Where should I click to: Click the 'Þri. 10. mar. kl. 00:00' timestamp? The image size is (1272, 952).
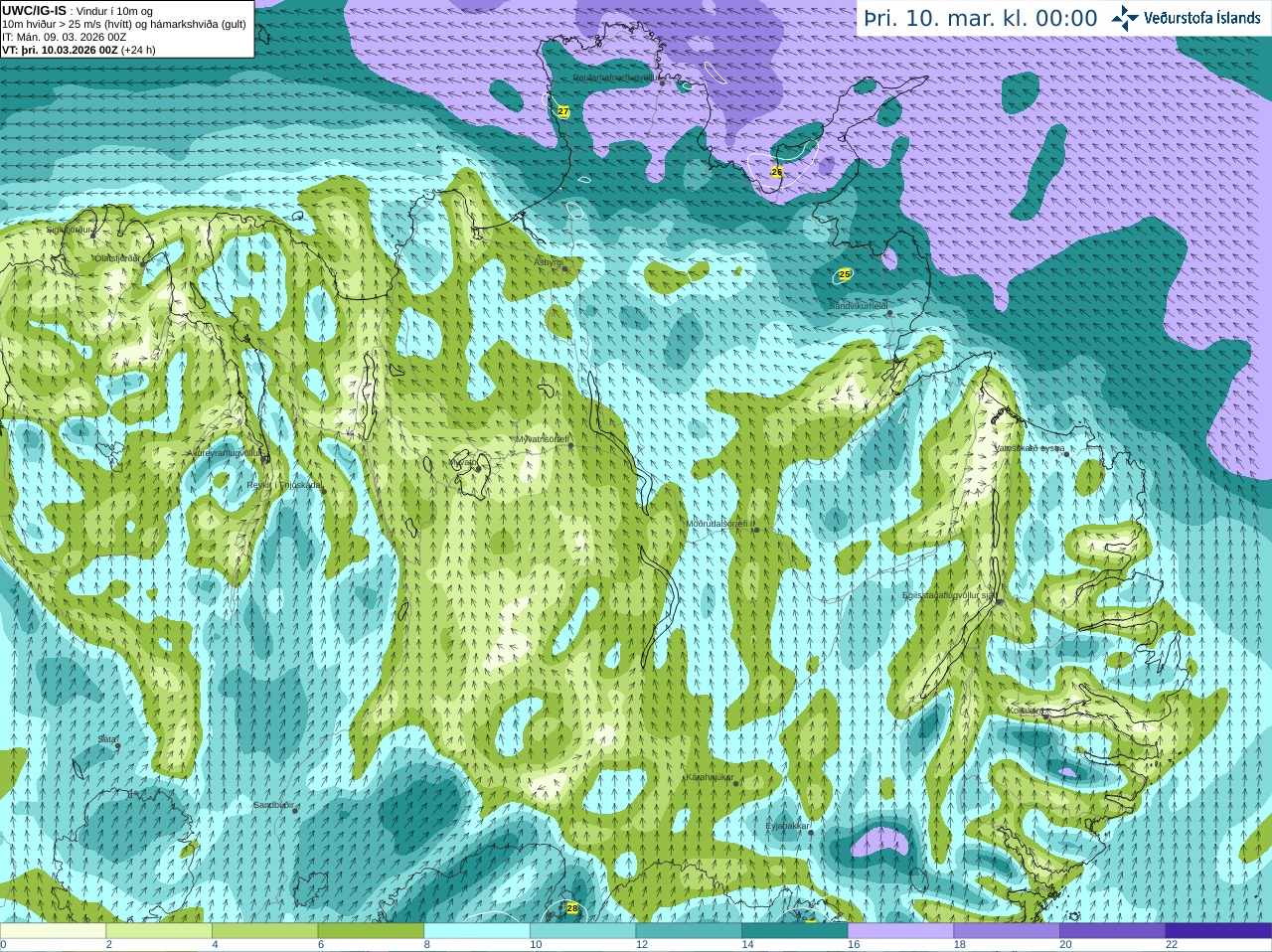pos(981,19)
